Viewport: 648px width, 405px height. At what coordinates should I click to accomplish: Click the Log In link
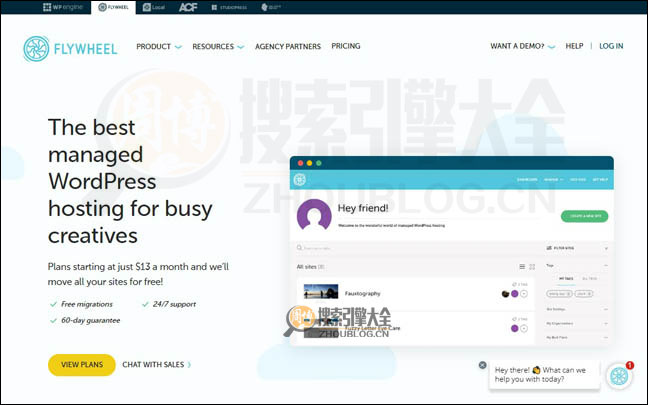point(611,46)
